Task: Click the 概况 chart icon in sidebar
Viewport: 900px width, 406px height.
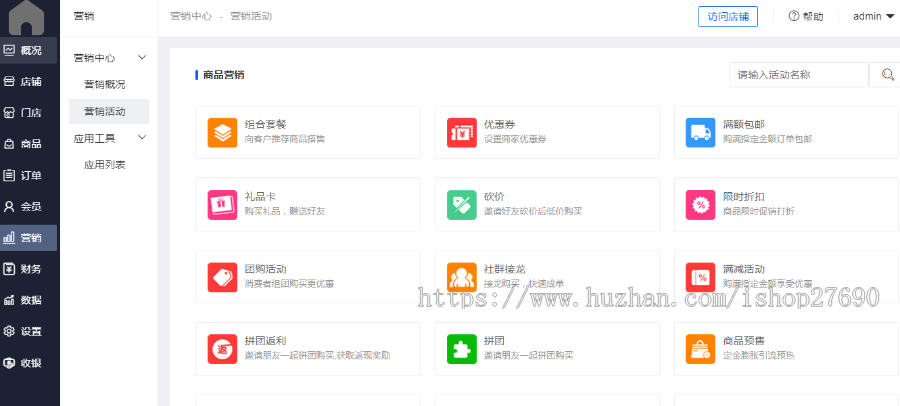Action: [9, 50]
